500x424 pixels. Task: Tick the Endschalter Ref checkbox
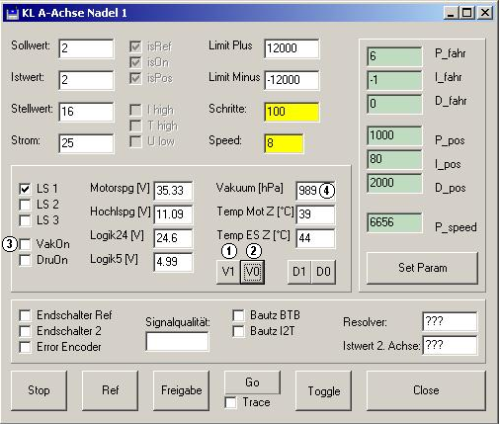pyautogui.click(x=25, y=315)
